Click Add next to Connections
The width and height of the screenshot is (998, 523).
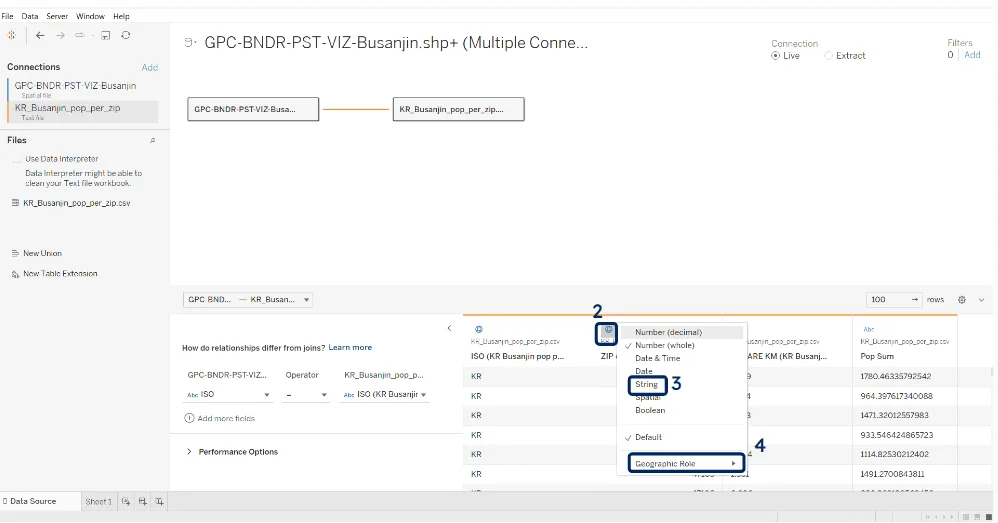(150, 68)
